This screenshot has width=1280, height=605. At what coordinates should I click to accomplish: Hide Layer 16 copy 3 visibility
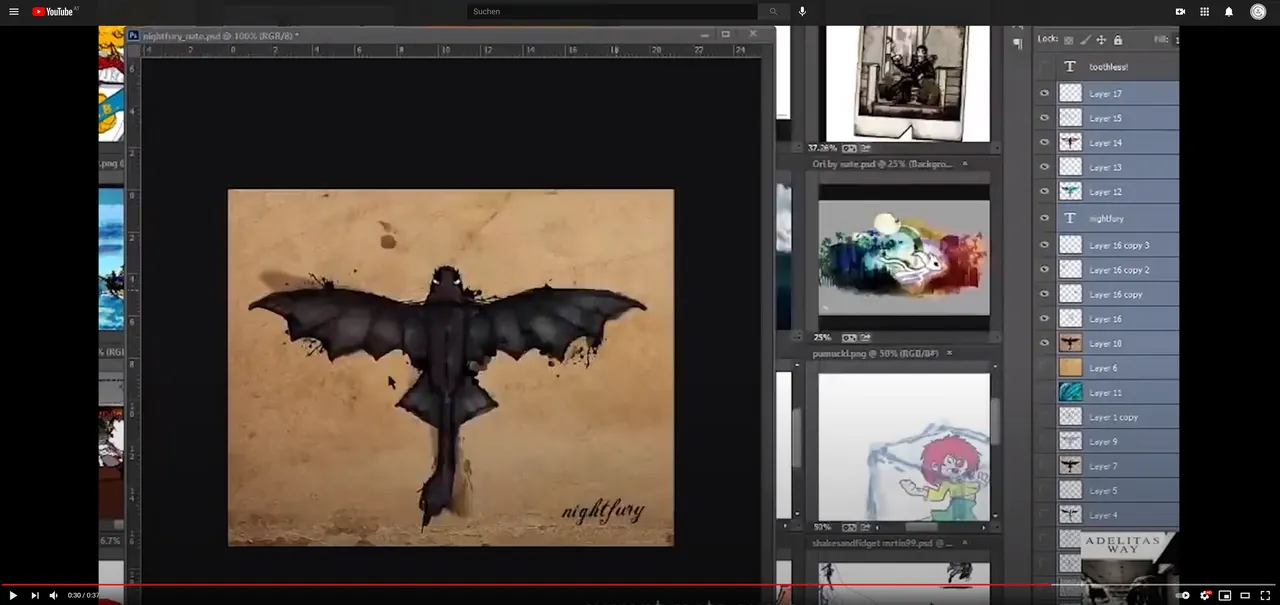pyautogui.click(x=1045, y=244)
